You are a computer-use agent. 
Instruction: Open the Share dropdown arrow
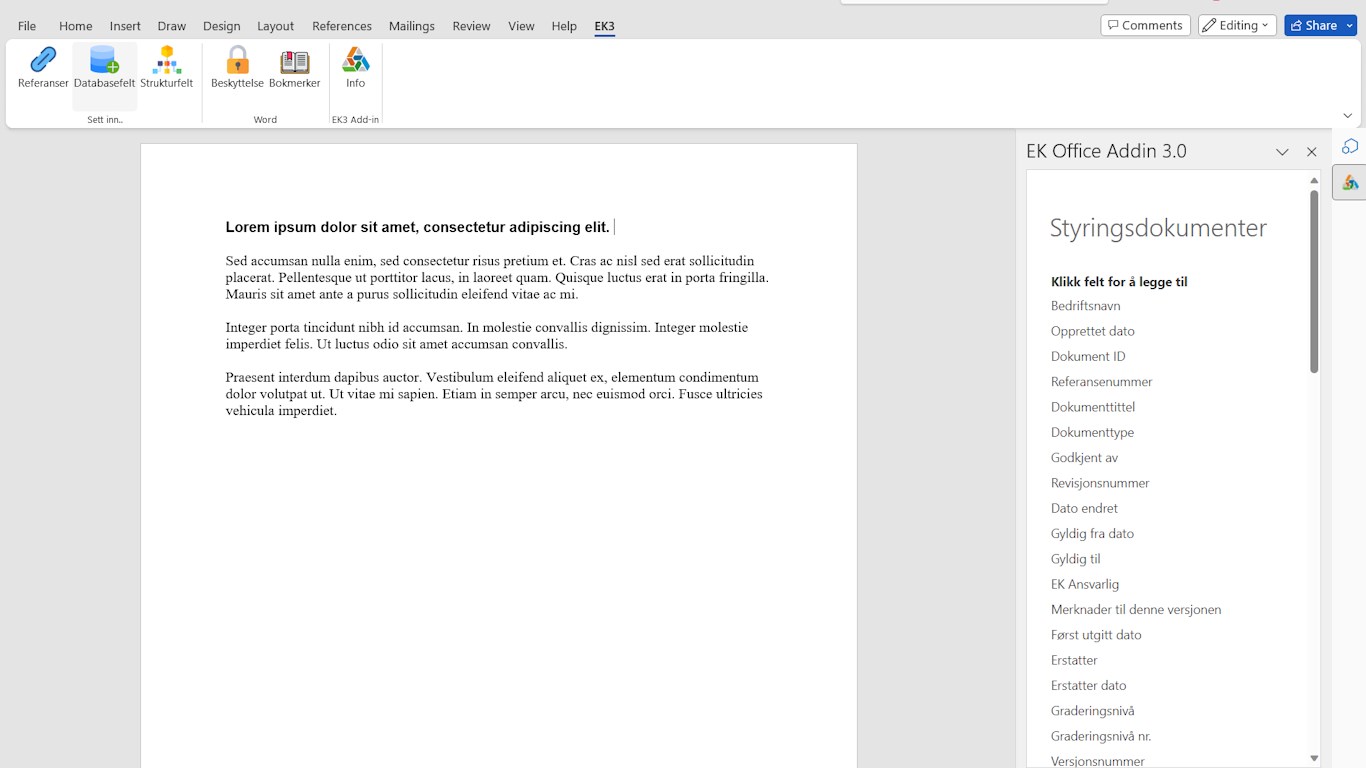pos(1350,25)
